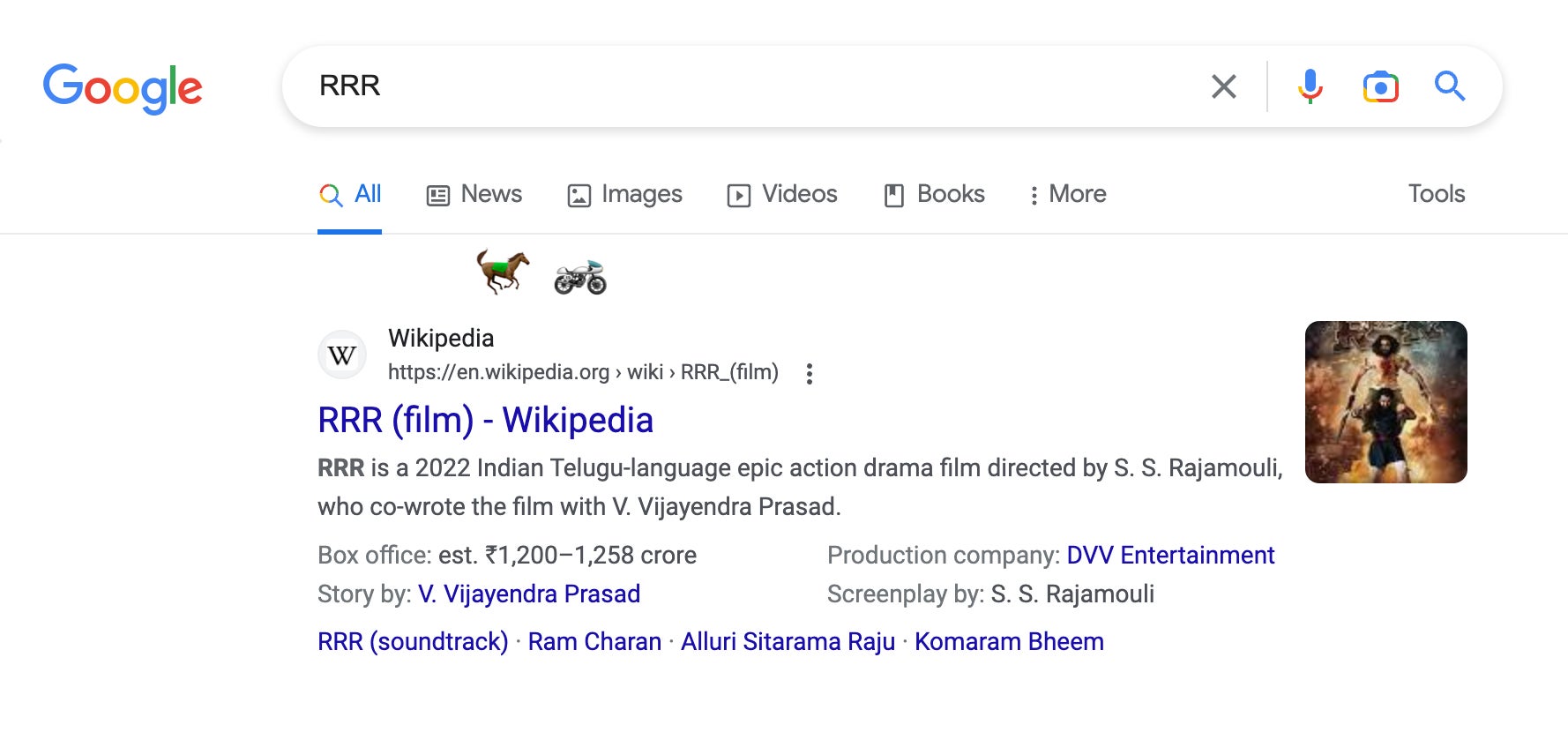Switch to the Videos tab
The width and height of the screenshot is (1568, 732).
[x=782, y=194]
